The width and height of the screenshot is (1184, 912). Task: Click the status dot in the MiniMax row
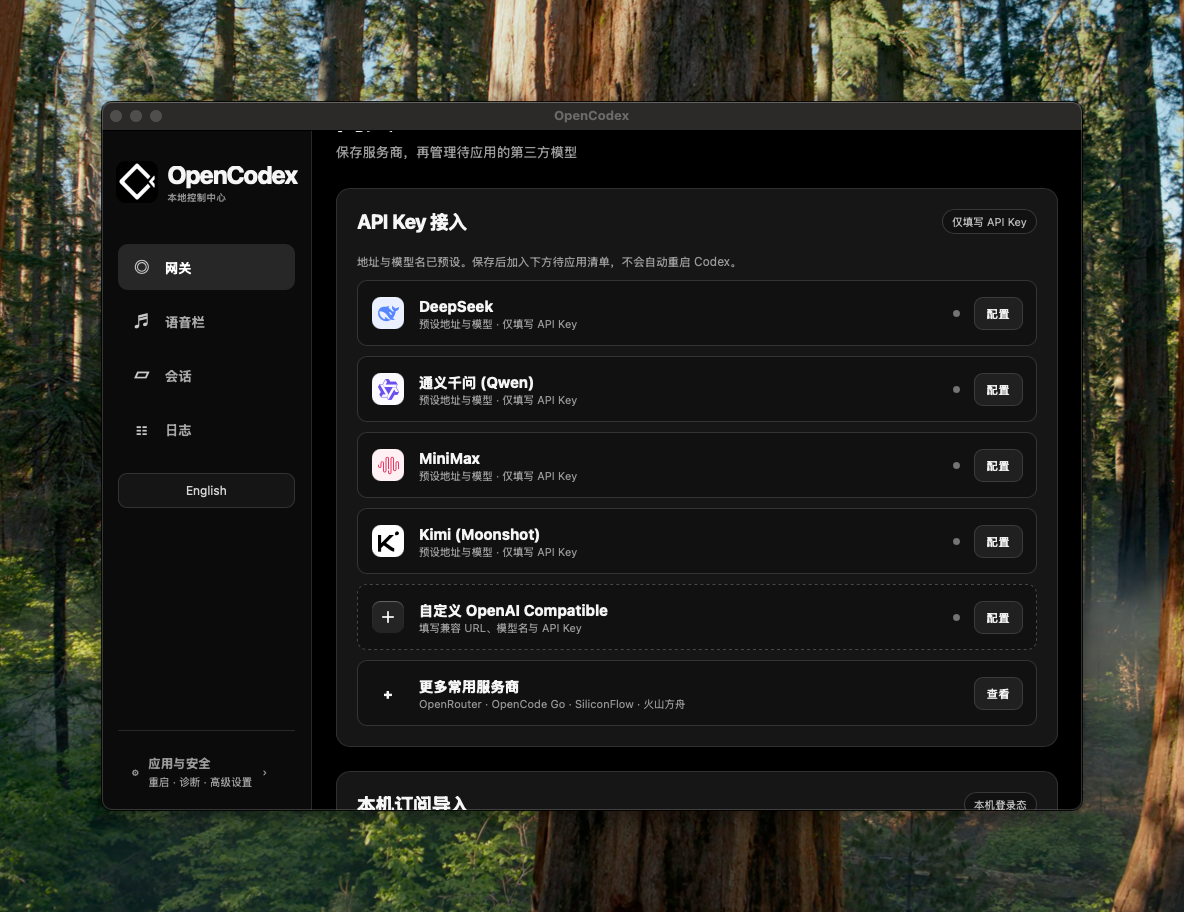click(957, 466)
